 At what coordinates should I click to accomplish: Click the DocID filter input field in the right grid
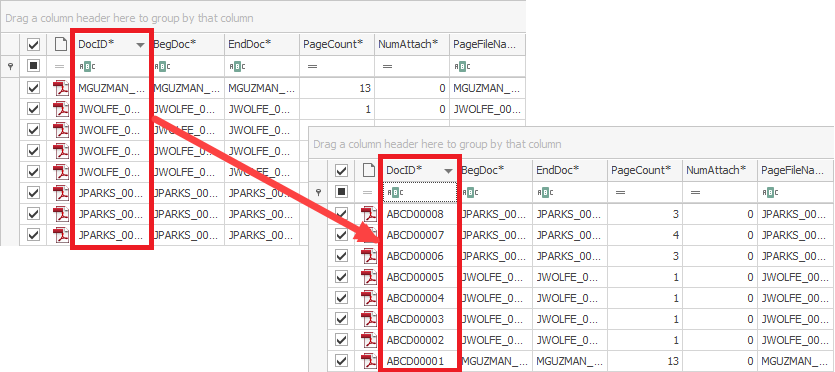tap(420, 193)
